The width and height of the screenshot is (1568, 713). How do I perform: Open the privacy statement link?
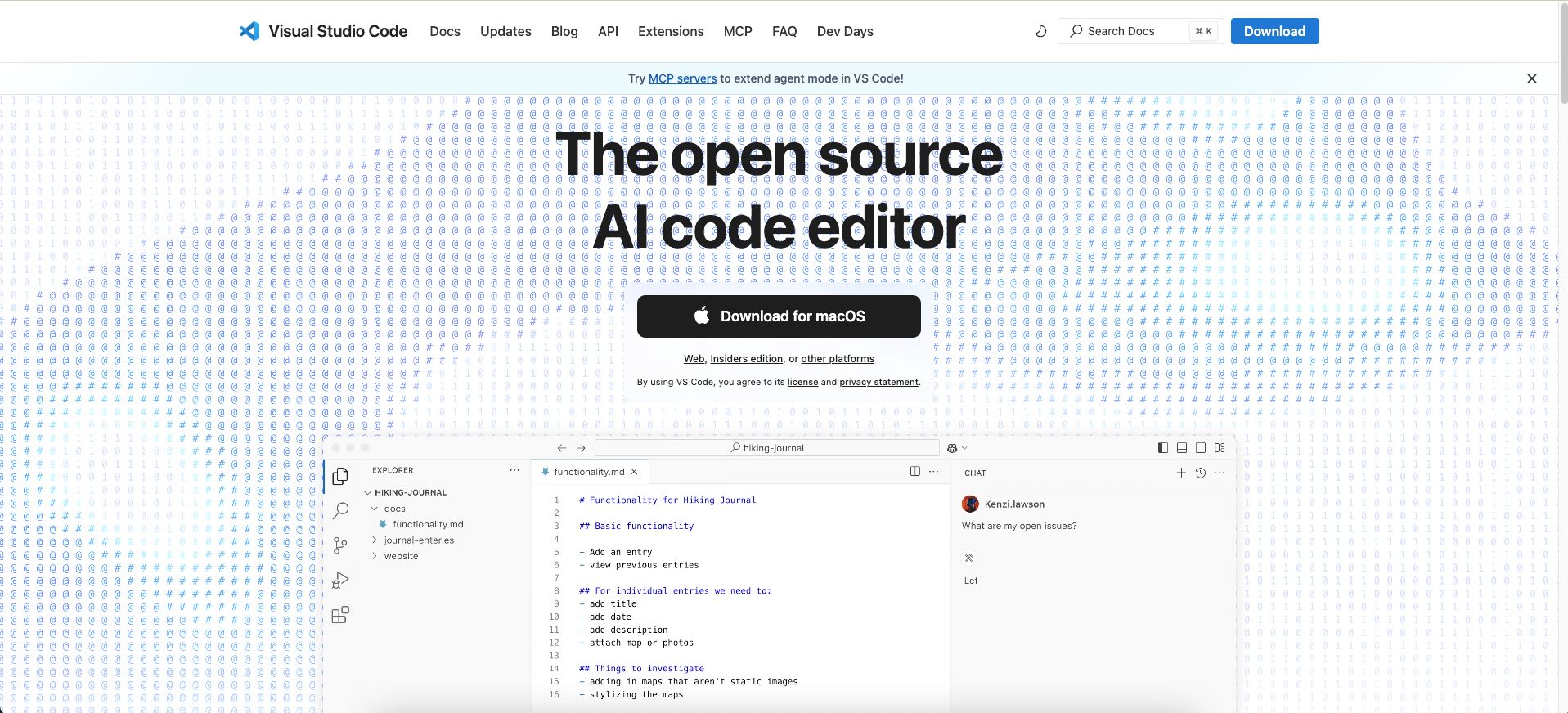pyautogui.click(x=878, y=382)
